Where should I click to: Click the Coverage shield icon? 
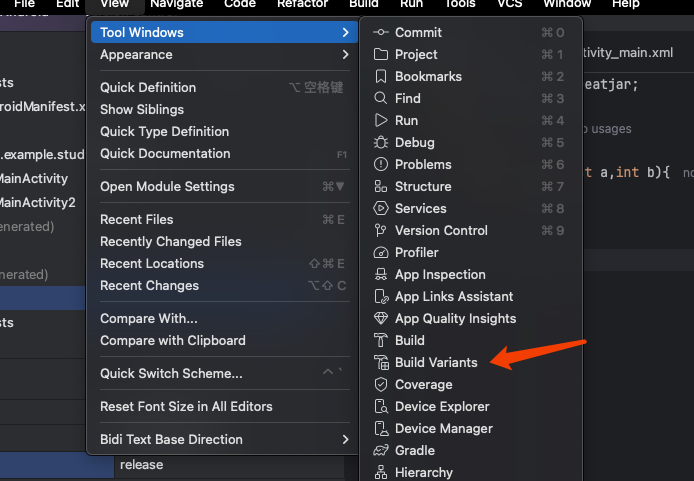point(380,384)
